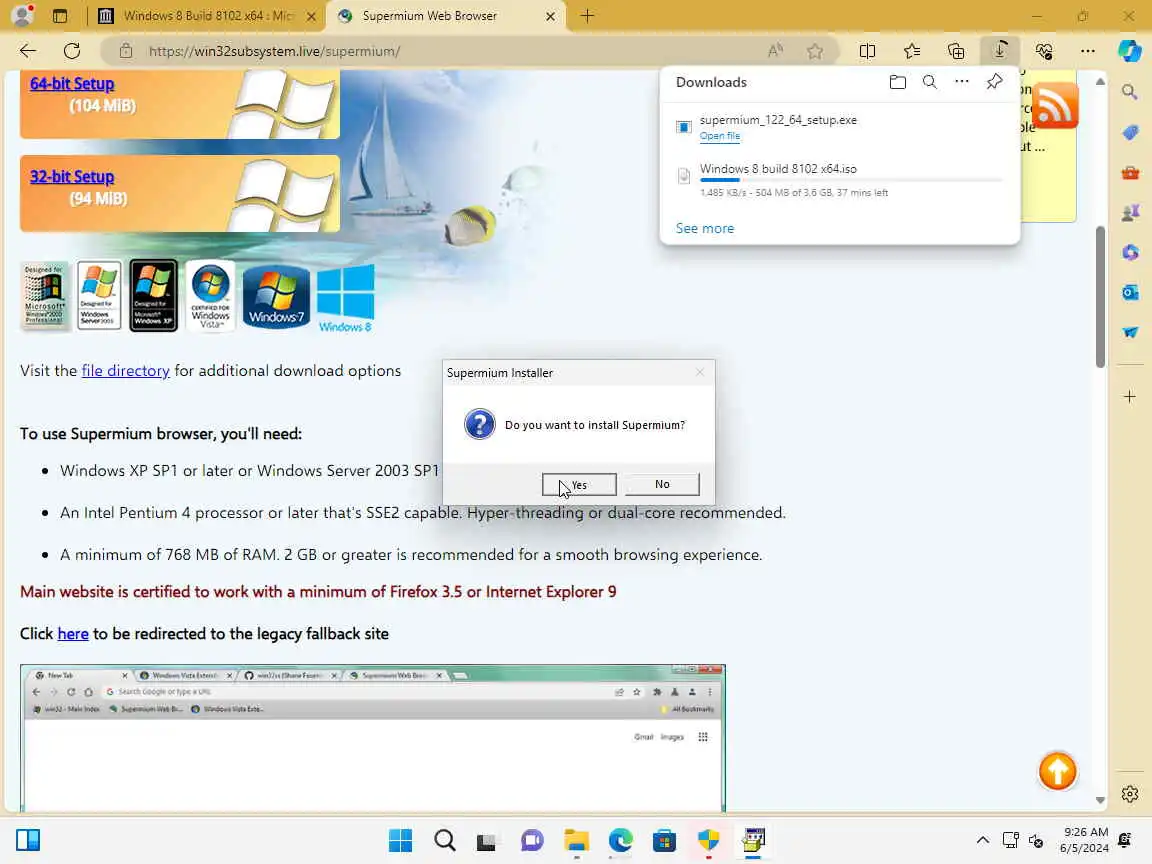Open sidebar settings gear
The width and height of the screenshot is (1152, 864).
point(1130,793)
